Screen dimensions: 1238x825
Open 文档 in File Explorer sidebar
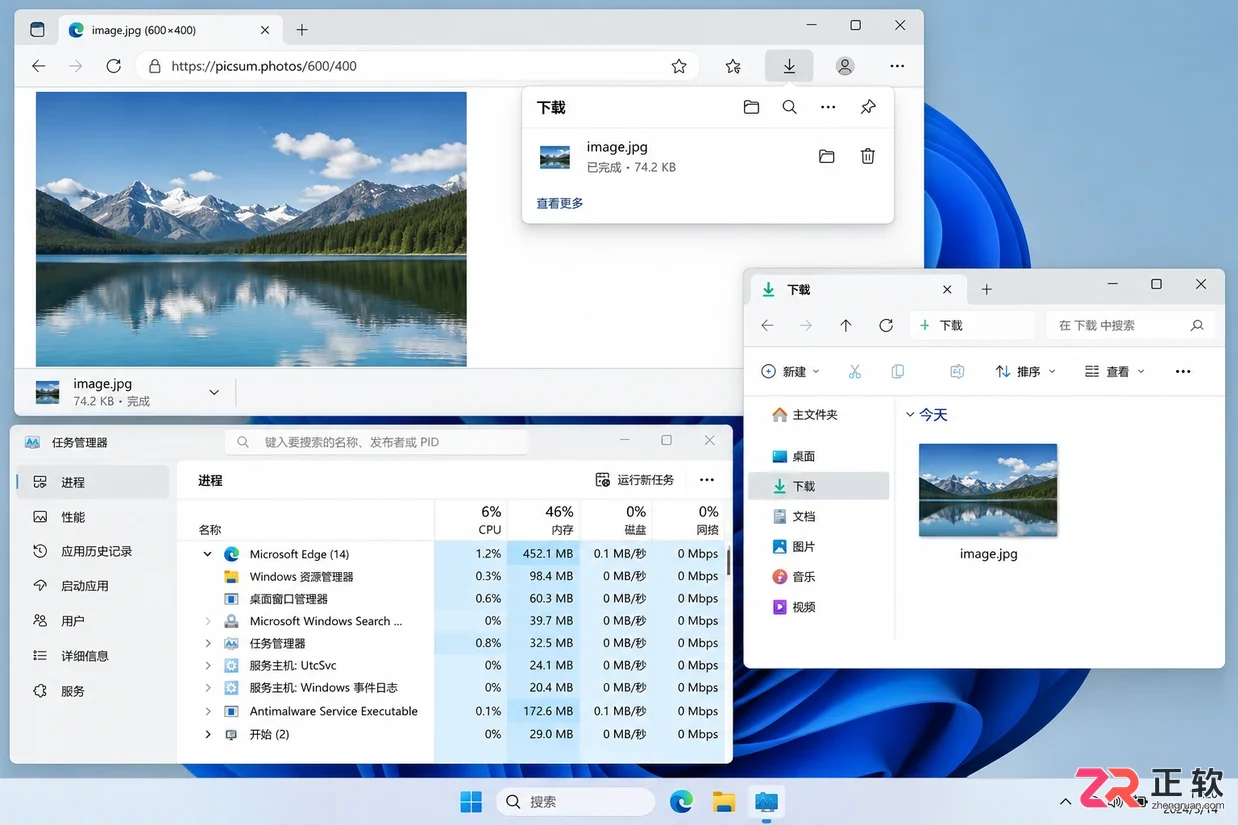coord(819,516)
